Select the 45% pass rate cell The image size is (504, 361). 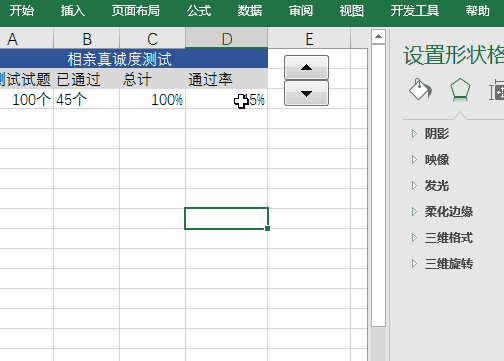[x=227, y=99]
